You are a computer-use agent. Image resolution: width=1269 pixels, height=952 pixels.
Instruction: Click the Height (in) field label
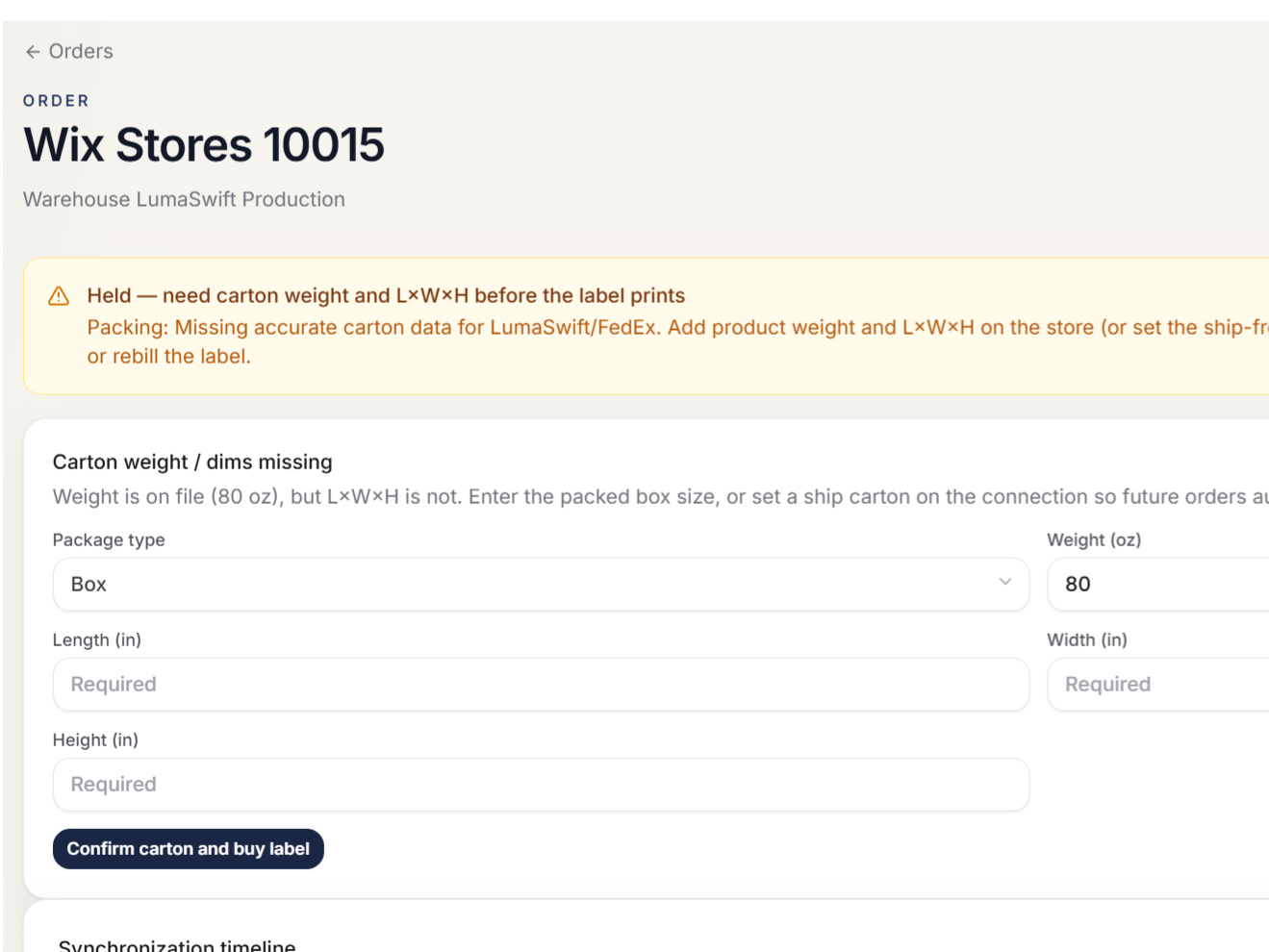[95, 739]
